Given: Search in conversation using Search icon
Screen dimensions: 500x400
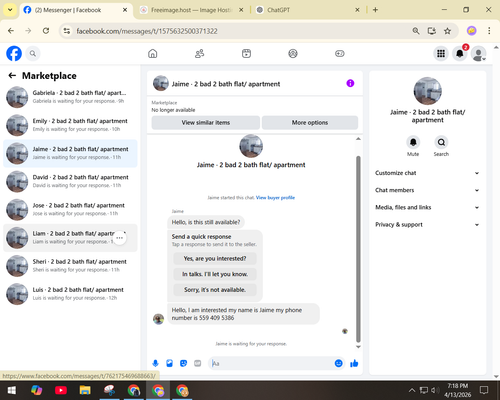Looking at the screenshot, I should (441, 142).
